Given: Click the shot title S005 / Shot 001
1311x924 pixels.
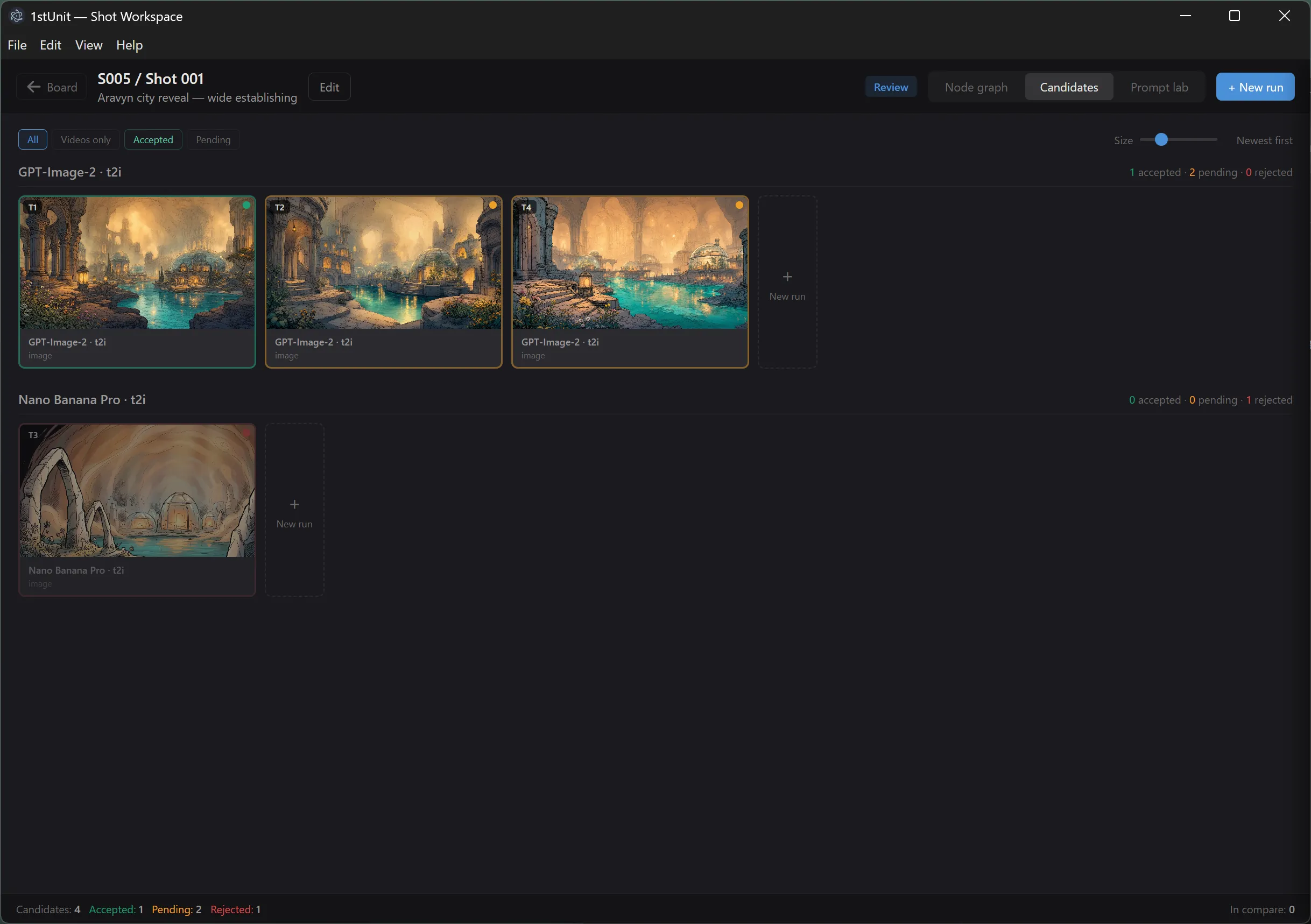Looking at the screenshot, I should (150, 79).
